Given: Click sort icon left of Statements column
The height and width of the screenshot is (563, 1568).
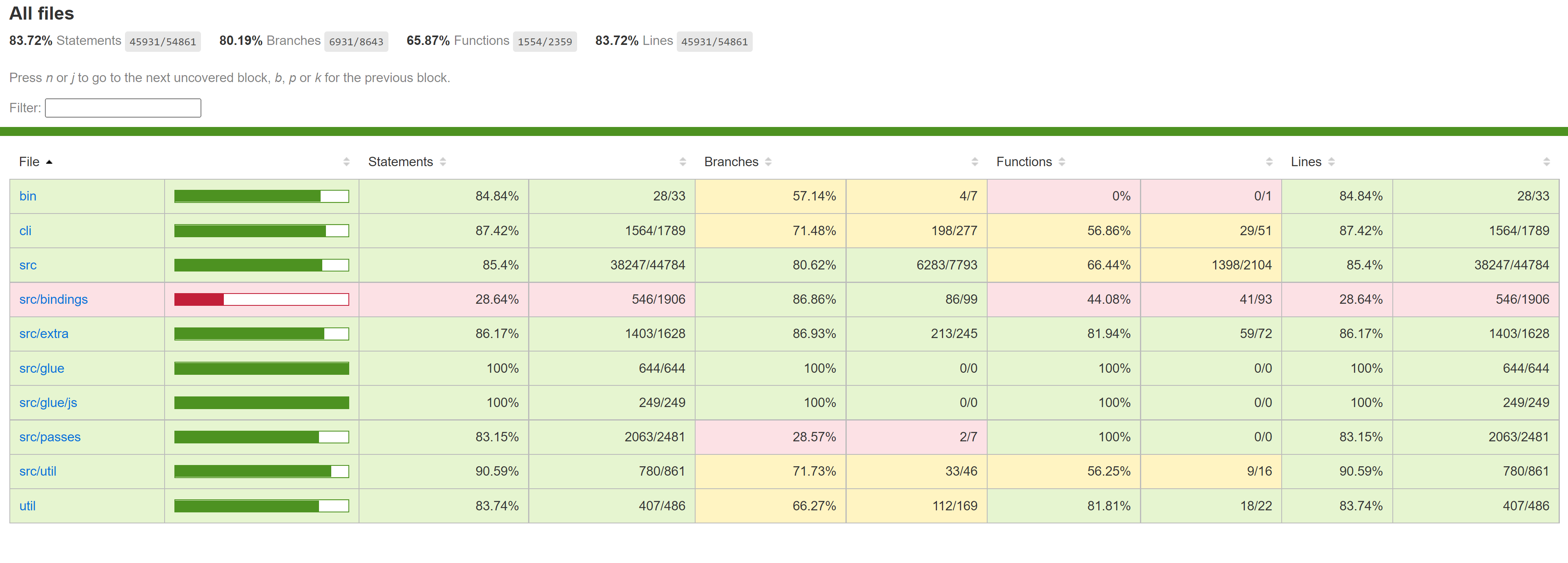Looking at the screenshot, I should [x=346, y=162].
